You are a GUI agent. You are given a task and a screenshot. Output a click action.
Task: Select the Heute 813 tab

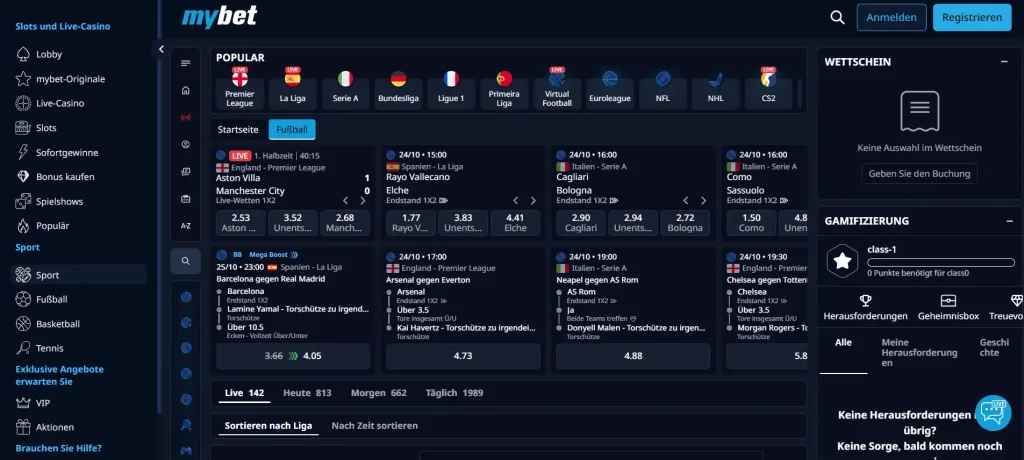(307, 393)
